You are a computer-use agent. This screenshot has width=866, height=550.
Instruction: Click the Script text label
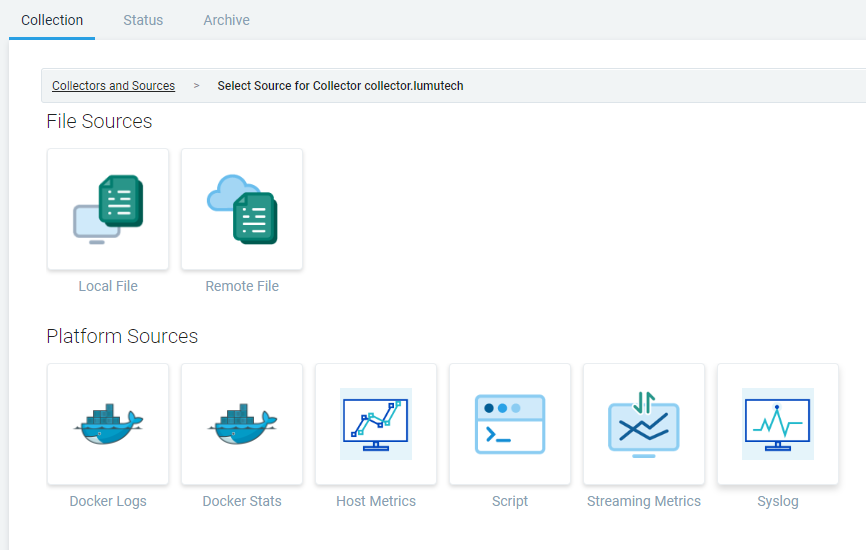[510, 501]
